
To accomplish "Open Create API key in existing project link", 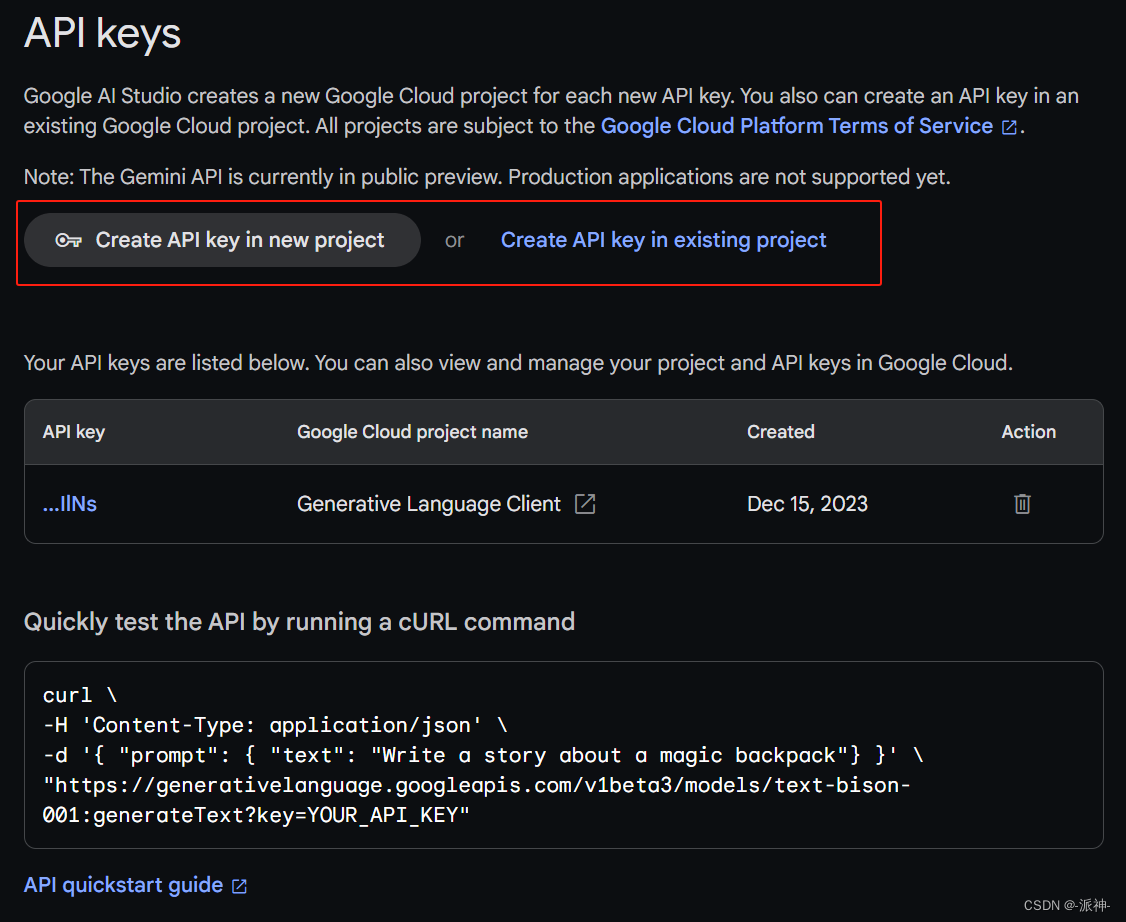I will [x=664, y=240].
